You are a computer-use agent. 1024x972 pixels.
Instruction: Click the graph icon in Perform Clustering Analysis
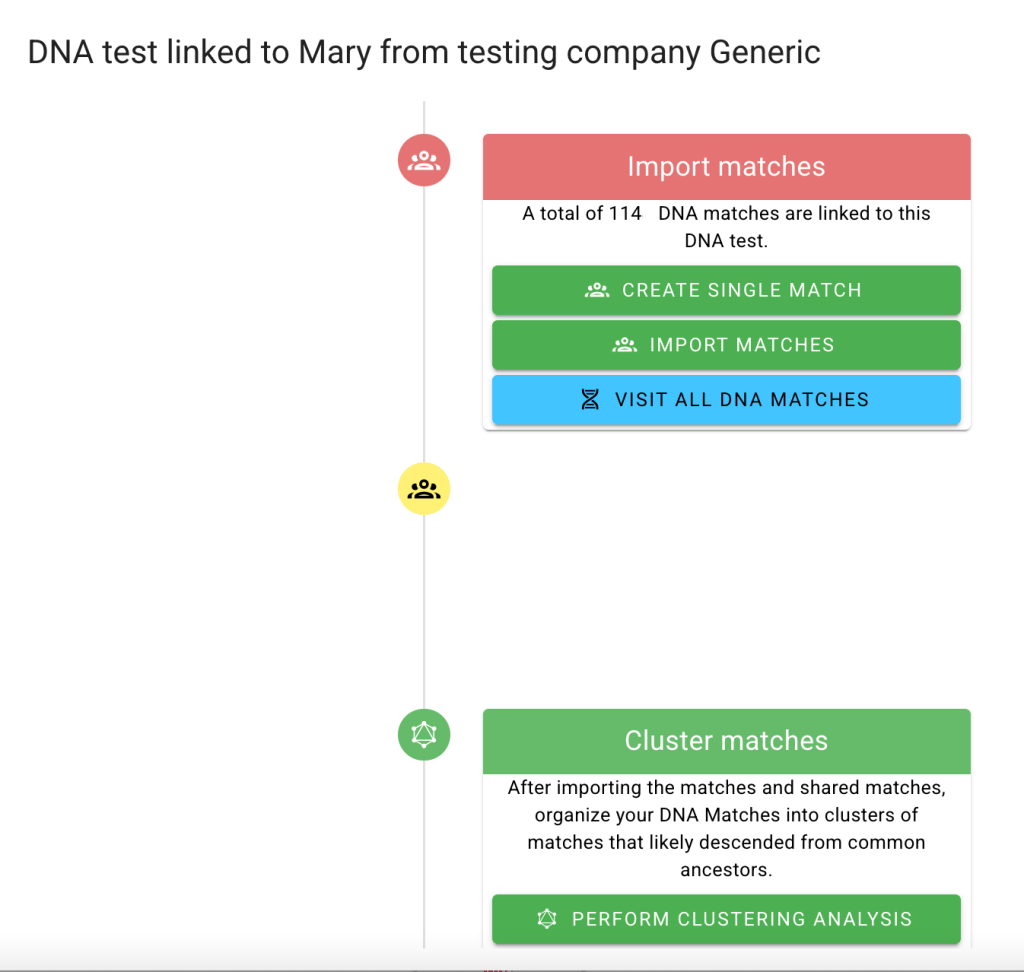546,919
